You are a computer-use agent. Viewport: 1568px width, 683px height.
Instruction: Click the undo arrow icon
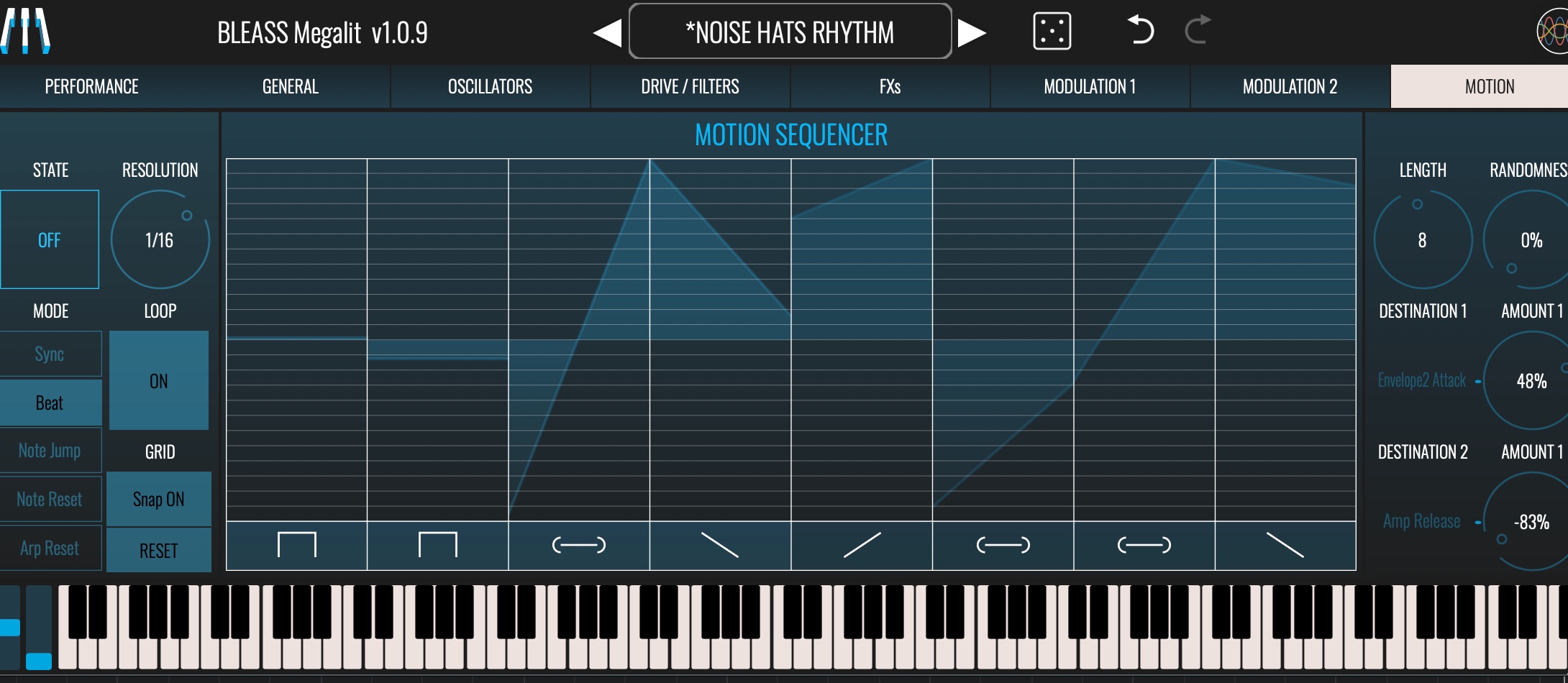coord(1140,31)
